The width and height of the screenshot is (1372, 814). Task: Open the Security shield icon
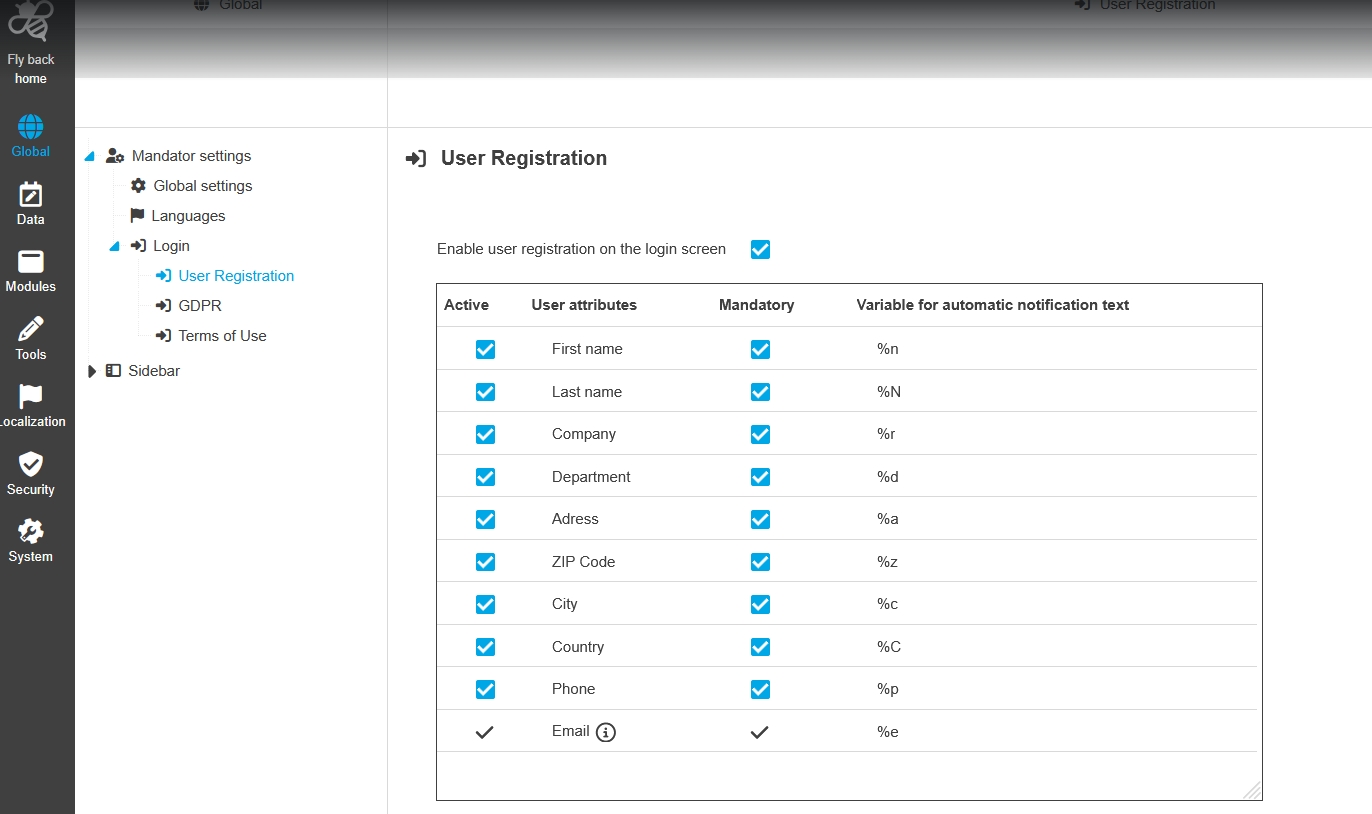(30, 465)
